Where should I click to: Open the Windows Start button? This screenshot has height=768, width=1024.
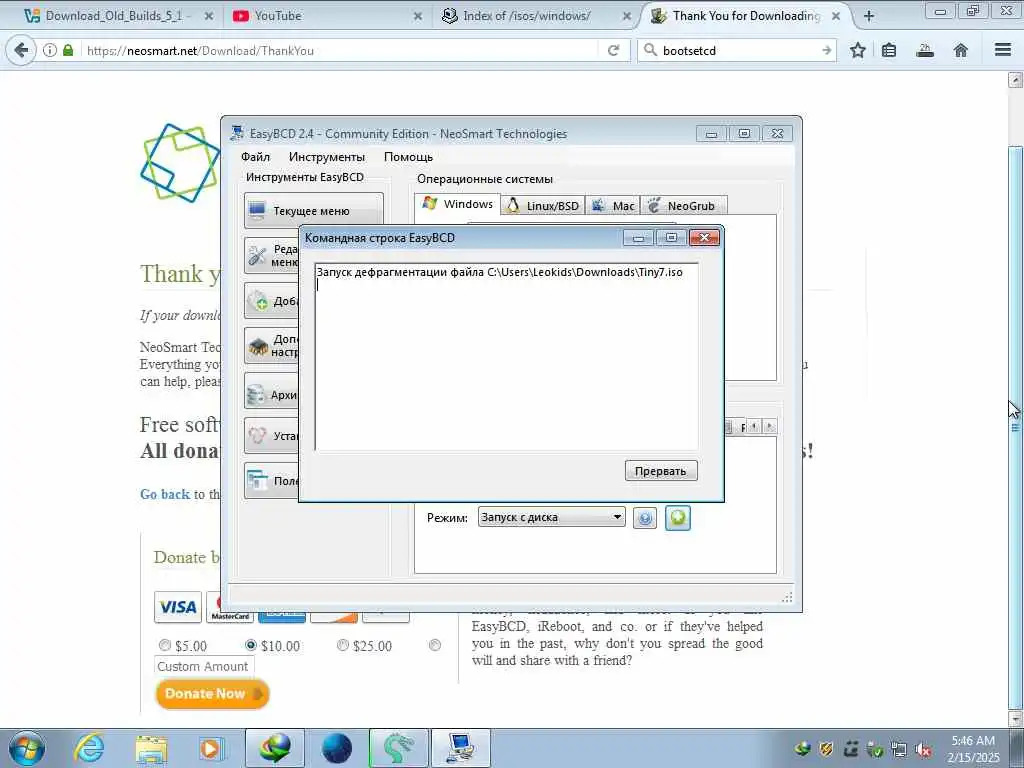click(x=27, y=748)
